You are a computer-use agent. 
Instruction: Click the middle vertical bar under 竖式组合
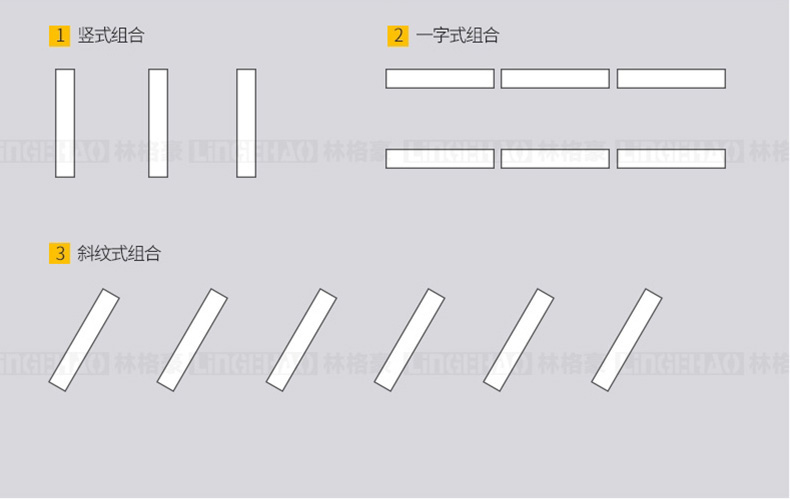158,123
